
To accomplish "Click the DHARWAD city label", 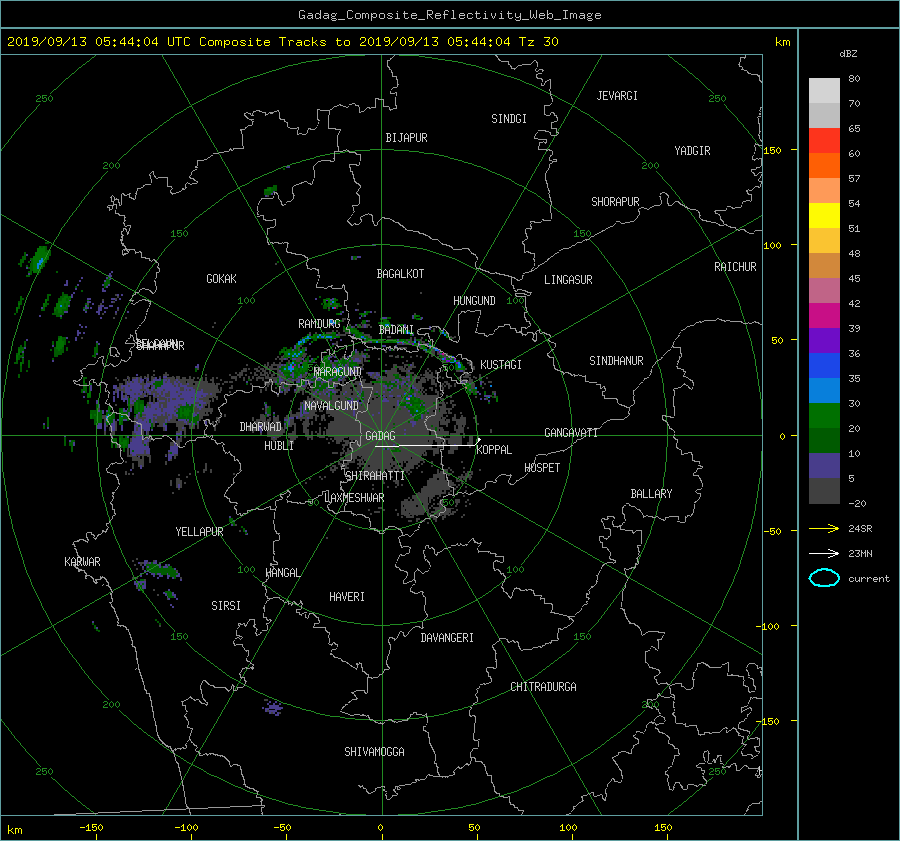I will [260, 427].
